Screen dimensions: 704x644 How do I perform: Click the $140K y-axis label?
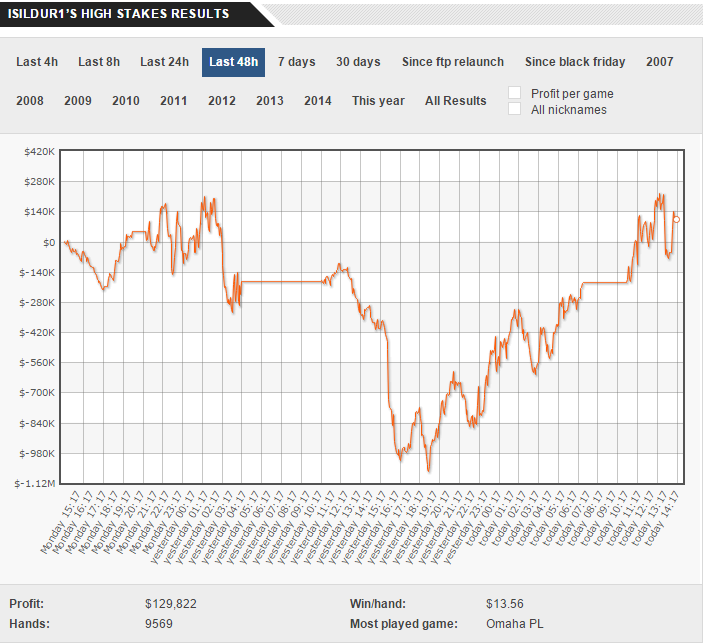40,212
